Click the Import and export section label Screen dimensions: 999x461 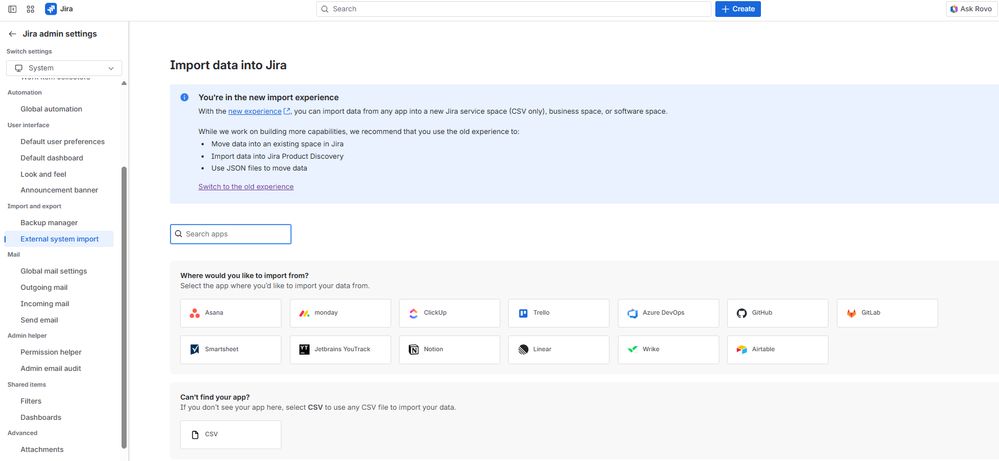click(x=34, y=206)
